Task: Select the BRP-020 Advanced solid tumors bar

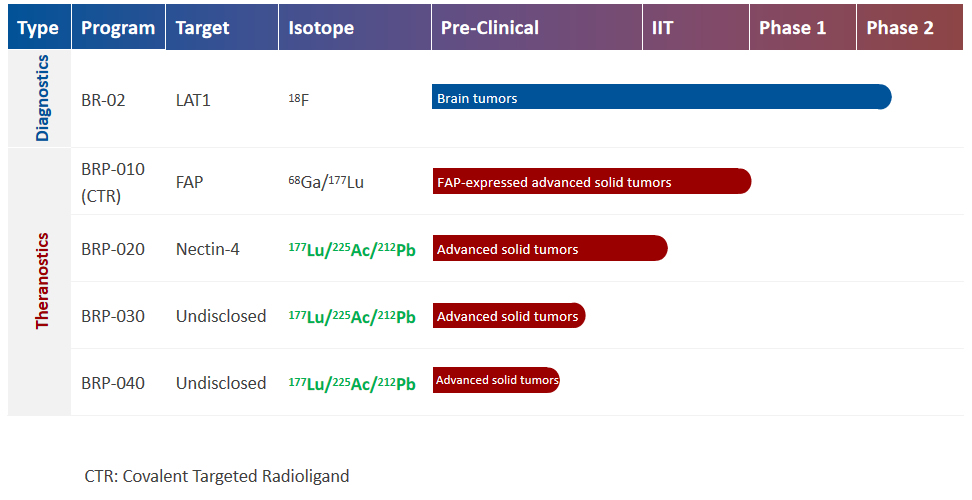Action: click(x=549, y=249)
